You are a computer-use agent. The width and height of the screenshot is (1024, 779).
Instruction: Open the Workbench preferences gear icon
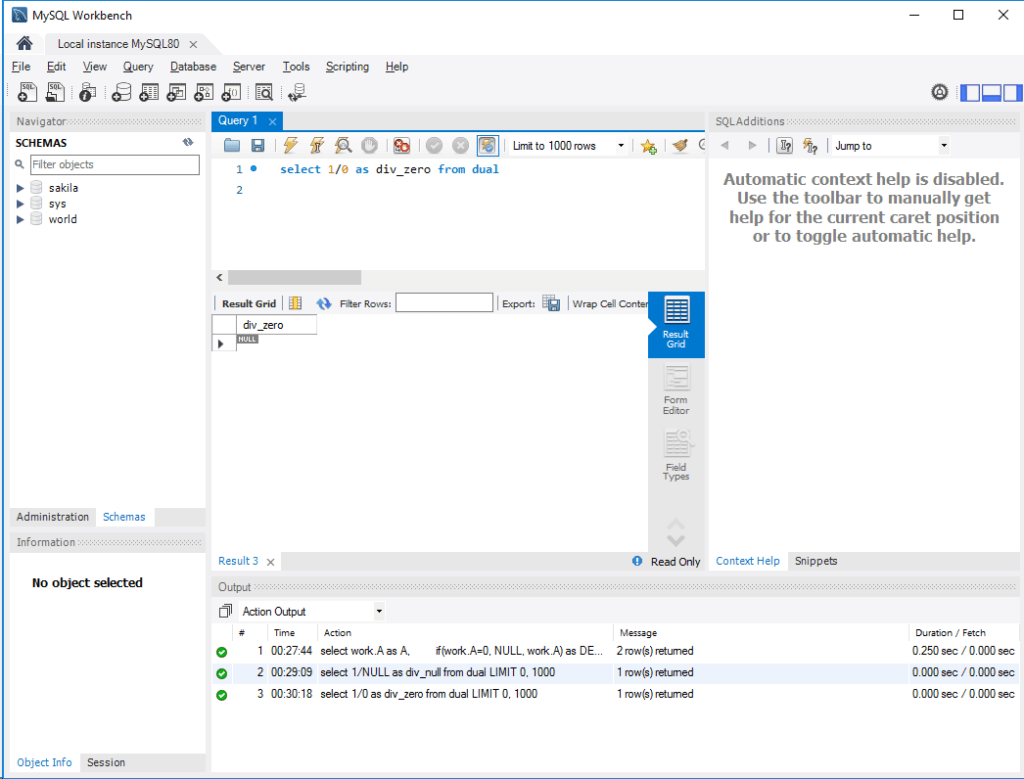(939, 92)
